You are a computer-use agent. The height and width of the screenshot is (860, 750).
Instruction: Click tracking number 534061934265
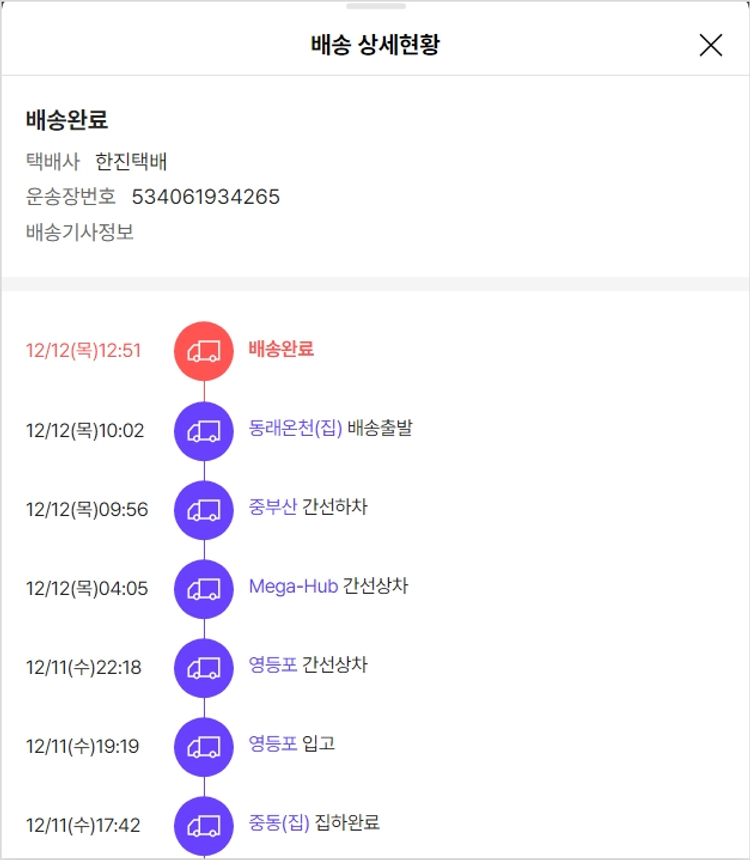click(206, 197)
